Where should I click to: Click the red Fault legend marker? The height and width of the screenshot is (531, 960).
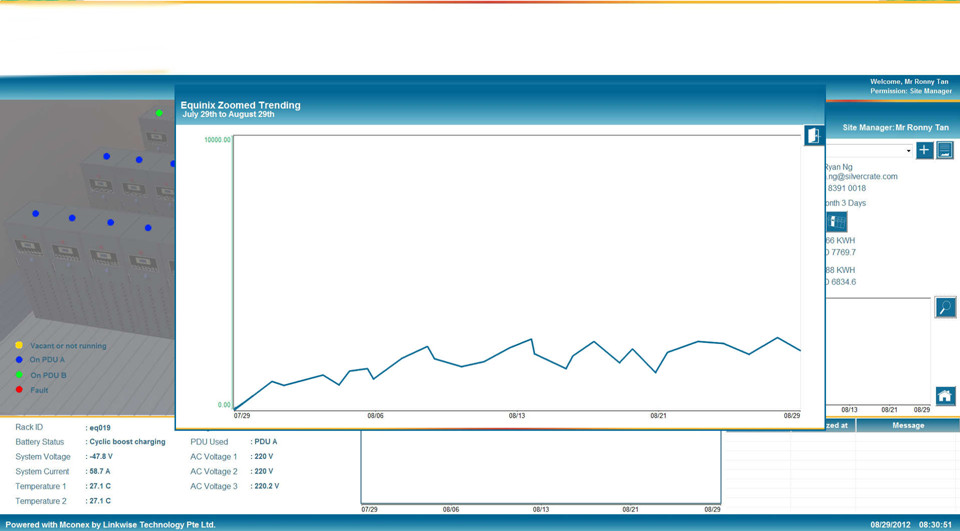click(x=19, y=390)
